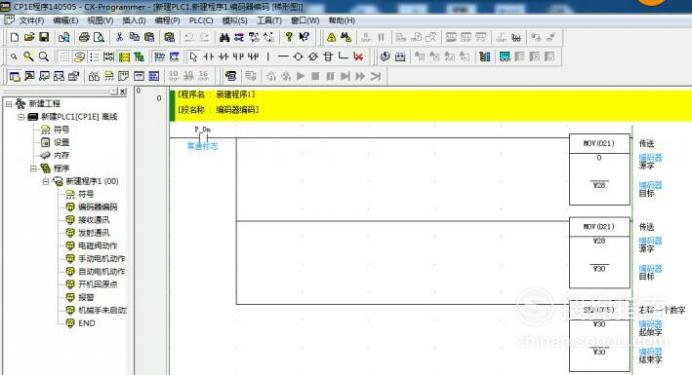Click the simulation stop square button

[315, 76]
